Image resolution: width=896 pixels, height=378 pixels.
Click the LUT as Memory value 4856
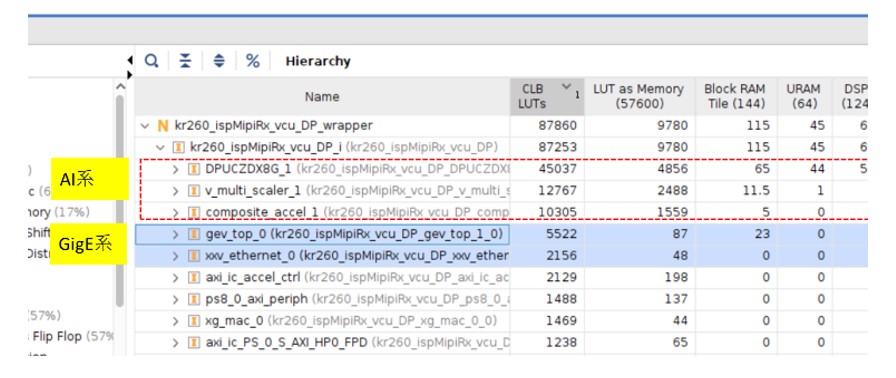click(x=671, y=169)
